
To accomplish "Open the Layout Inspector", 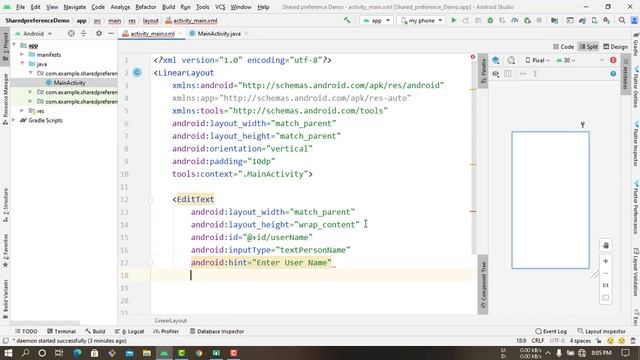I will 602,331.
